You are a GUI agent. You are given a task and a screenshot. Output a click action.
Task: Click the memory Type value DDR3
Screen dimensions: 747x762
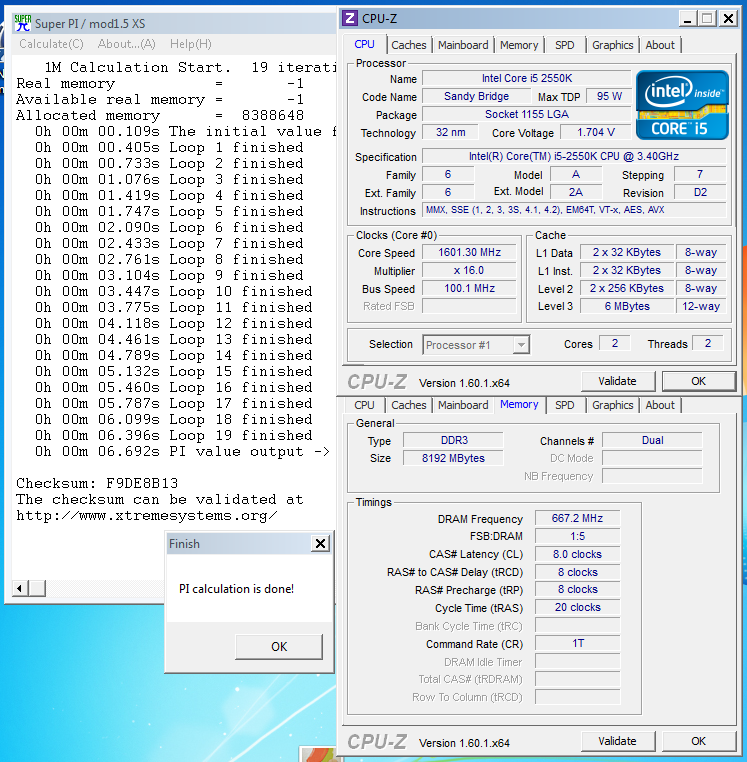pos(453,441)
